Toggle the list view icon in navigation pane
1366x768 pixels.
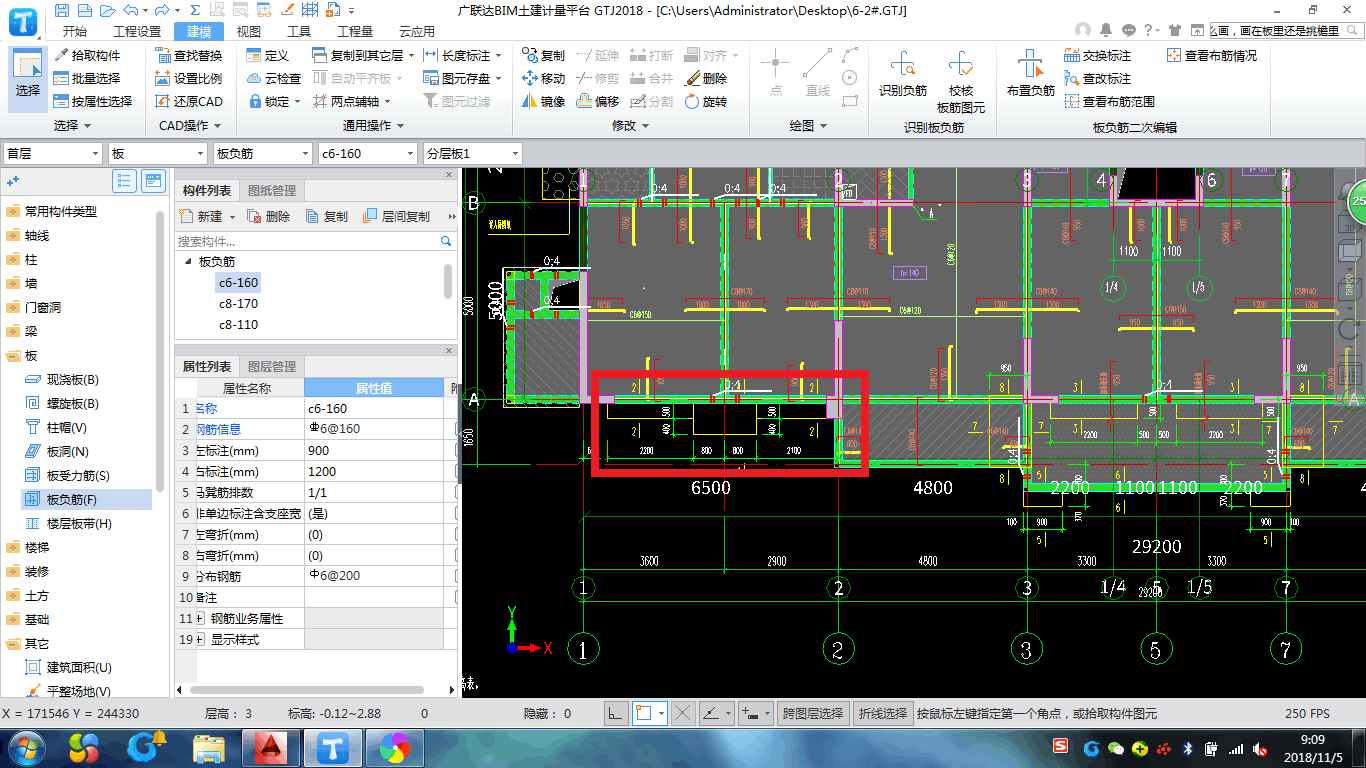coord(125,181)
